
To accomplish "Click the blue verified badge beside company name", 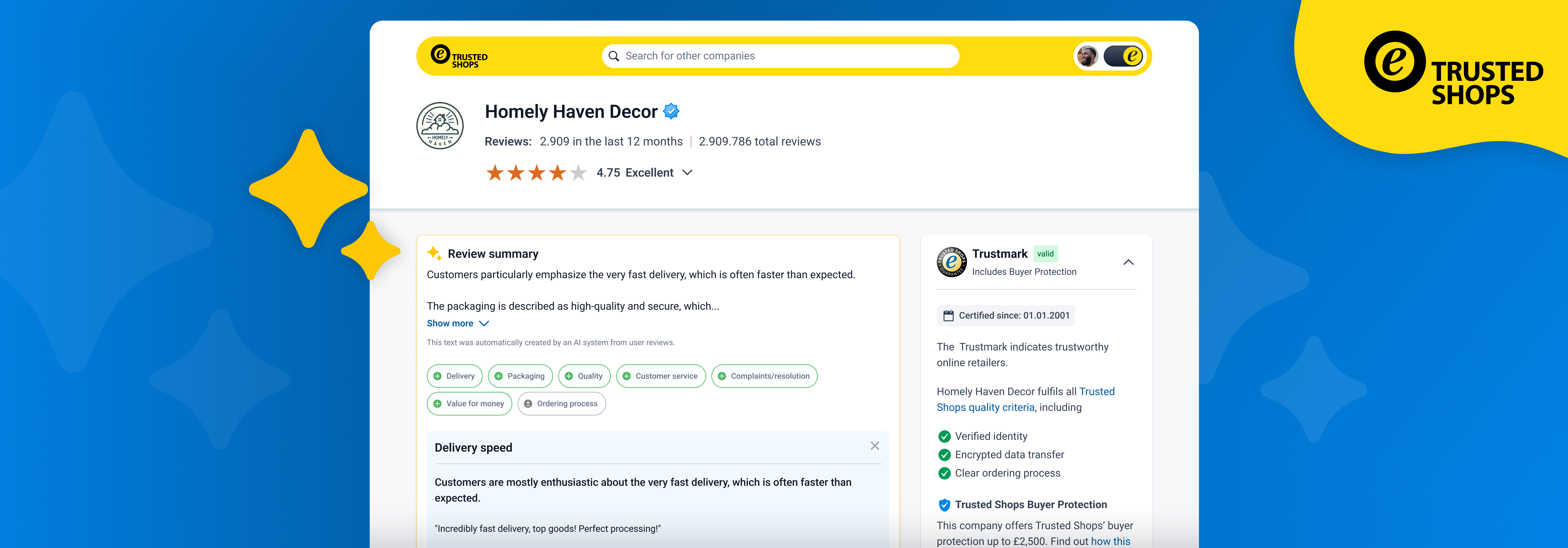I will point(671,111).
